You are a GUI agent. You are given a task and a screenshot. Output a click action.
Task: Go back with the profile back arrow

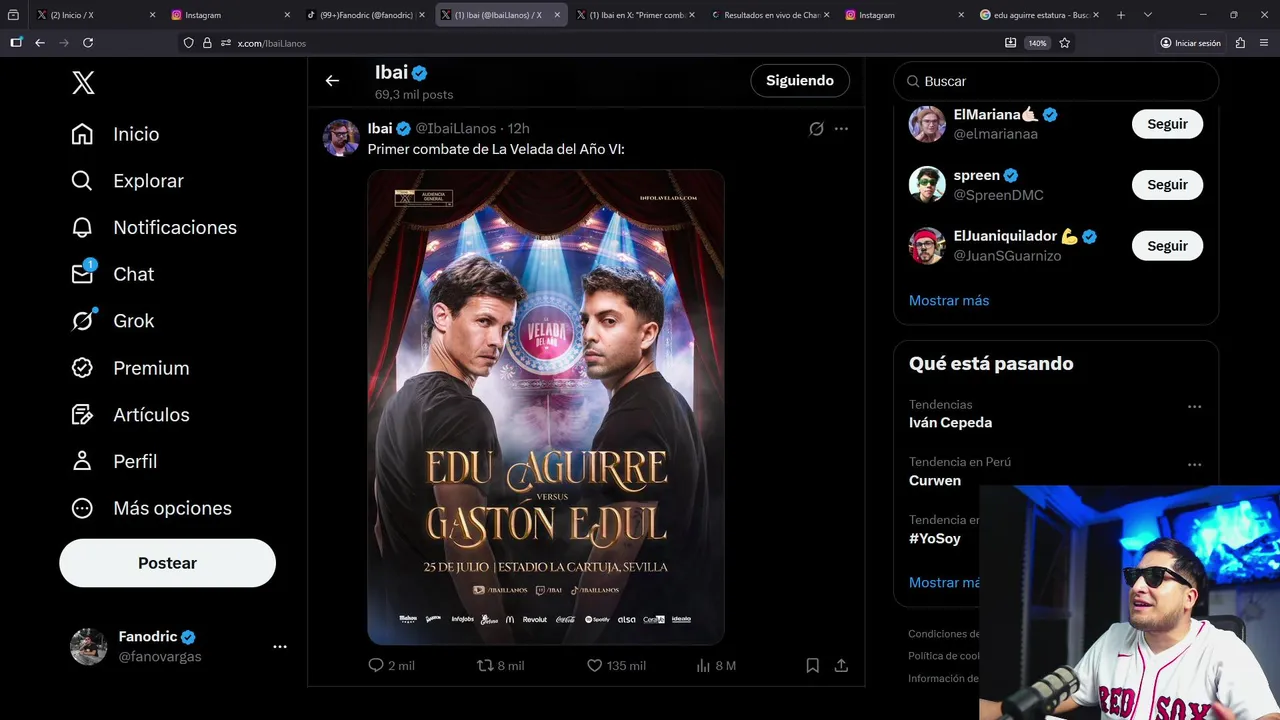(x=332, y=81)
